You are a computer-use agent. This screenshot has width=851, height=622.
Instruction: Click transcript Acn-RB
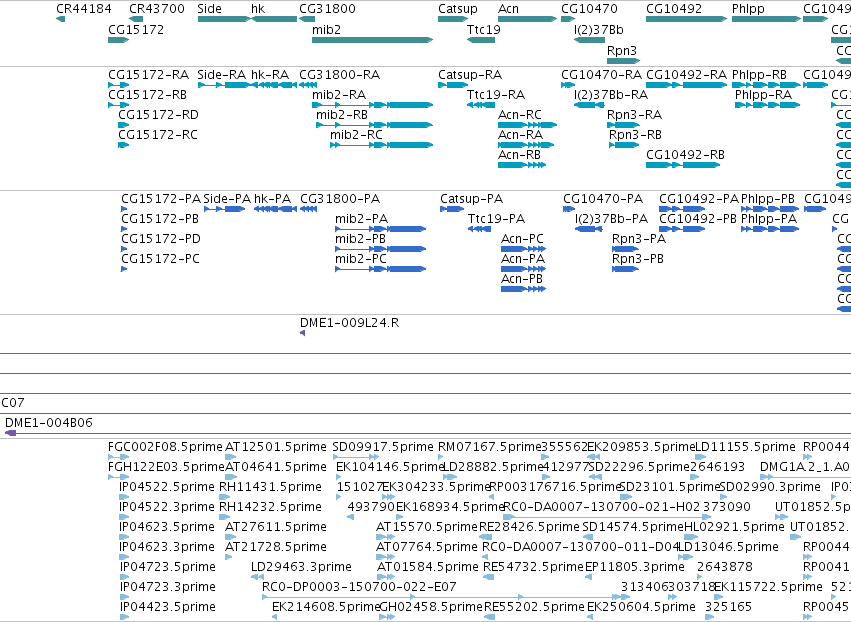[519, 155]
